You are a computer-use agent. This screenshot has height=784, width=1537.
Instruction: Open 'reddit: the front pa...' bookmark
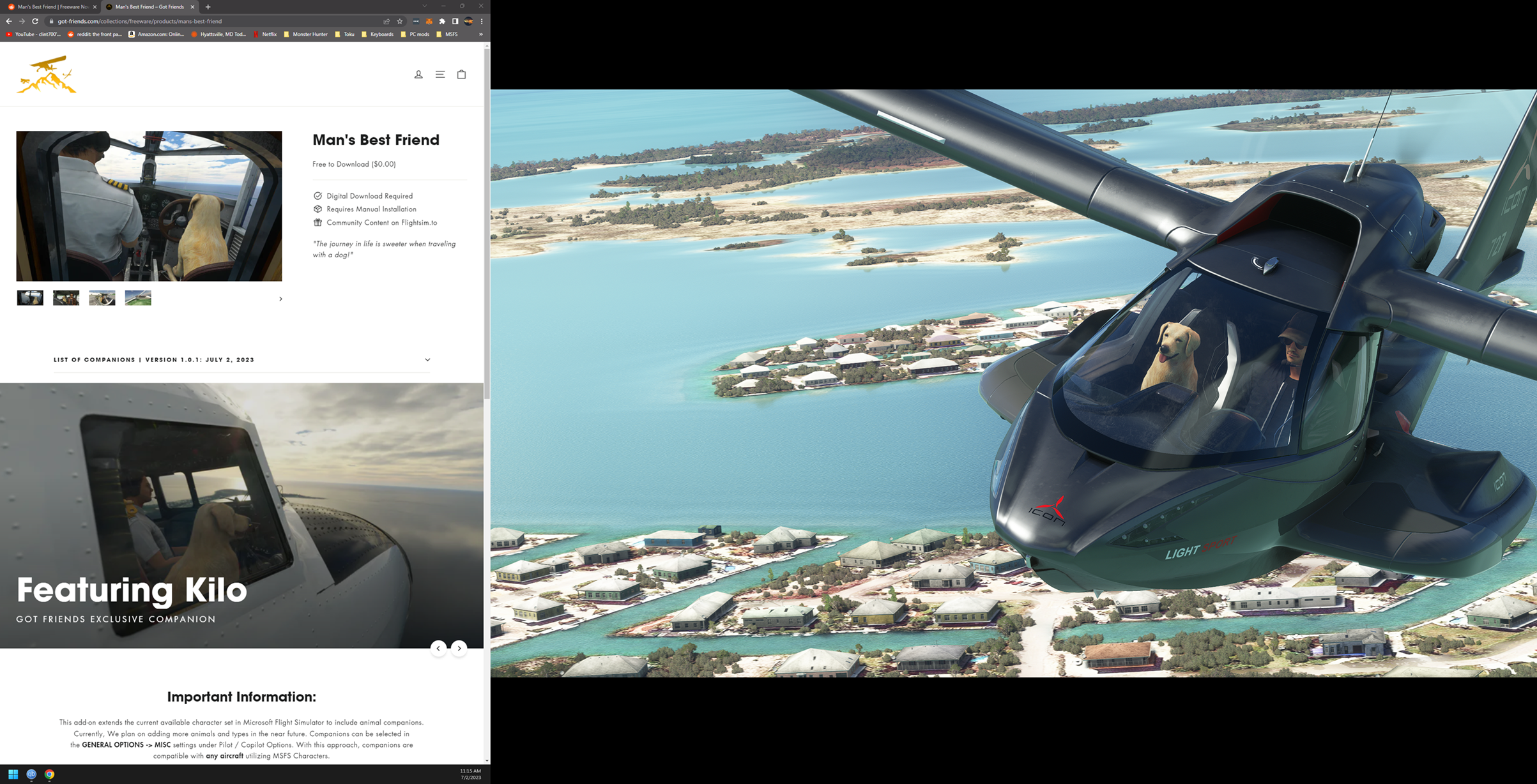click(x=95, y=34)
